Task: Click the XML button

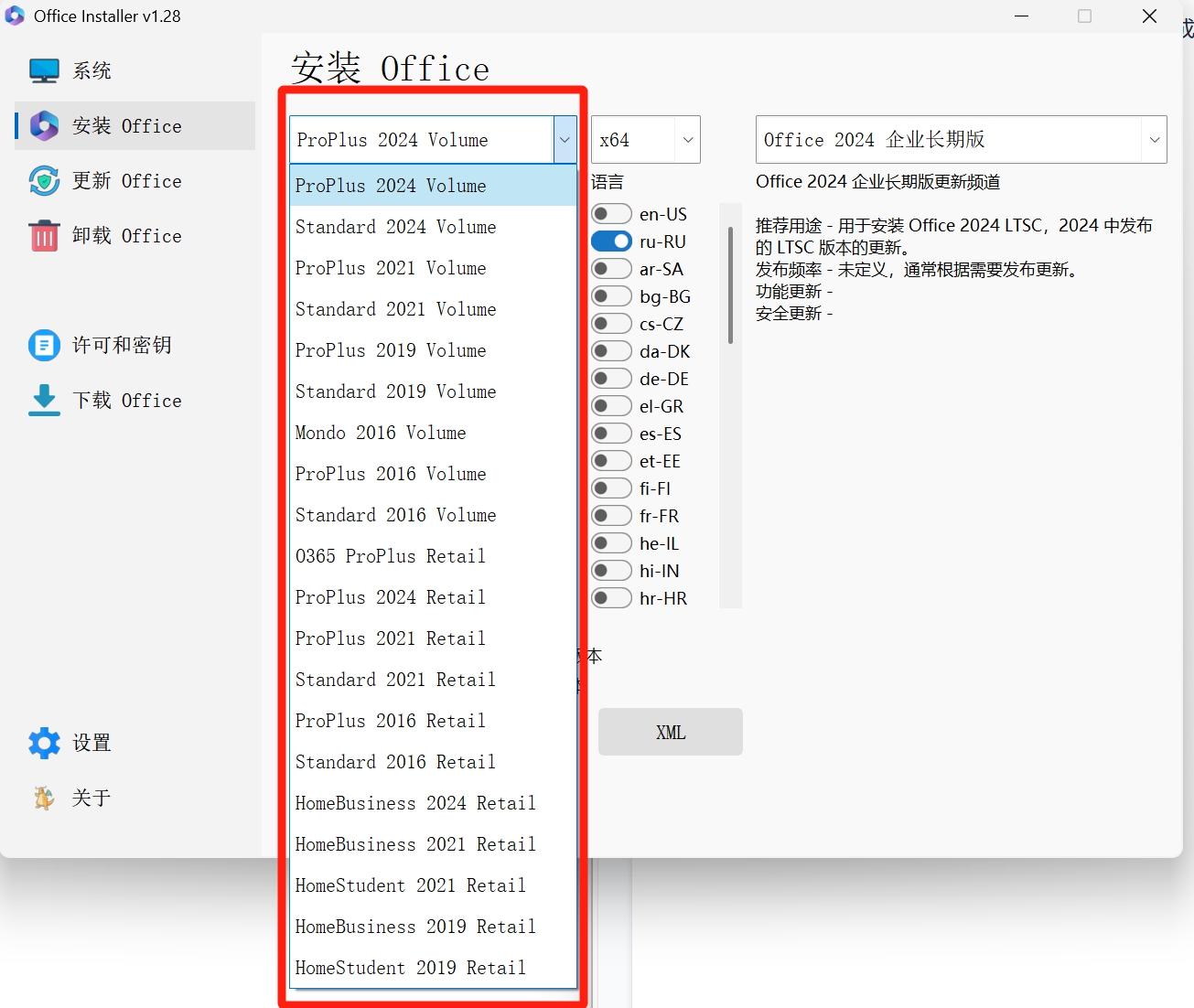Action: pos(670,732)
